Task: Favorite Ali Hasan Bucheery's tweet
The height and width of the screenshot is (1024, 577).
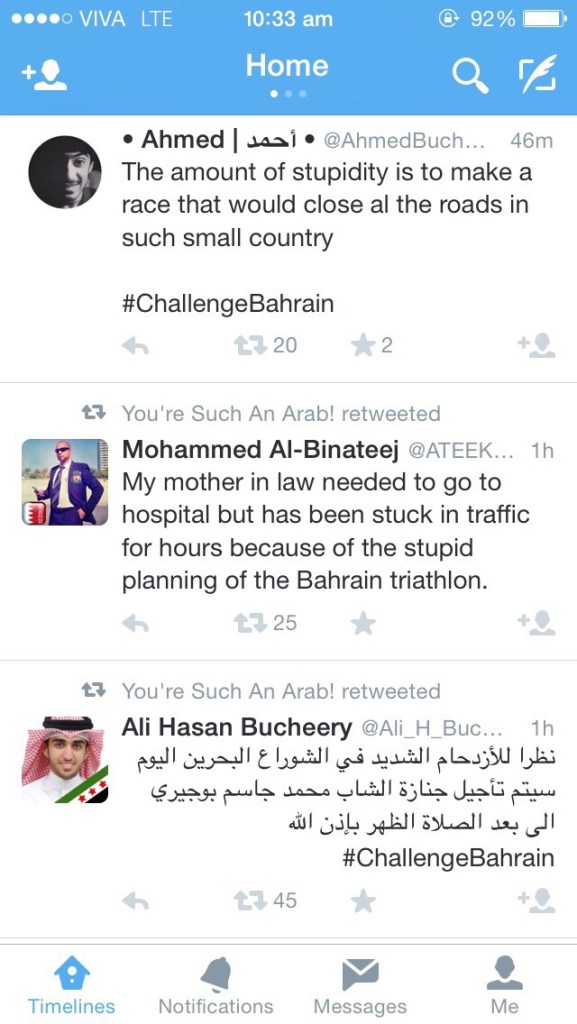Action: point(362,900)
